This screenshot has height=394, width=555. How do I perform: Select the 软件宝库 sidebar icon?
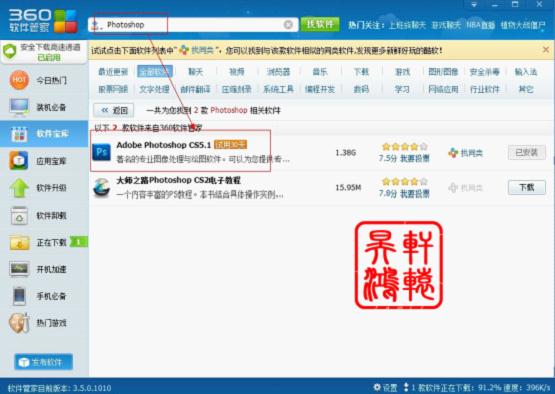[19, 134]
